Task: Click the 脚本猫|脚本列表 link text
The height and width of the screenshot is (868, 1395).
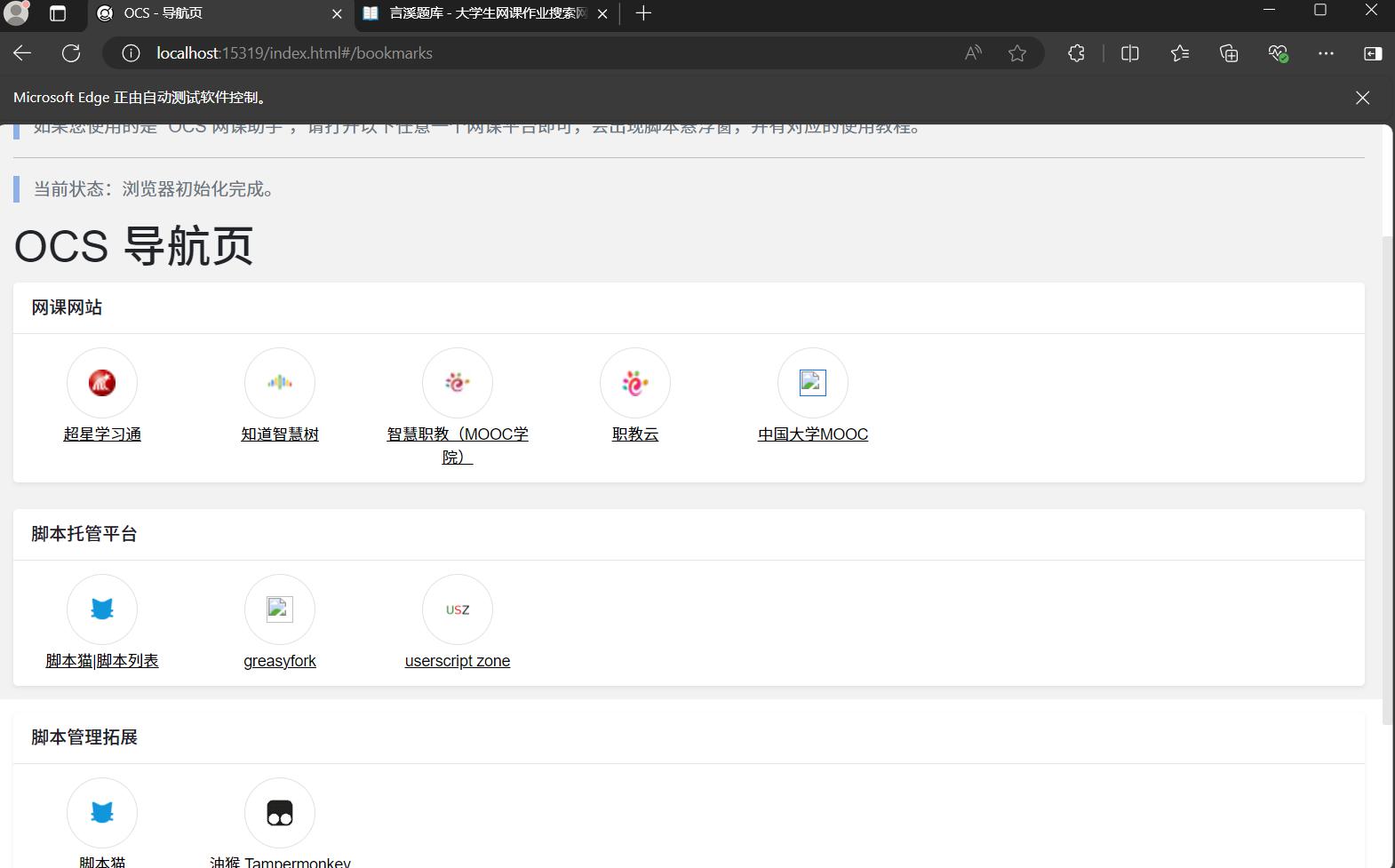Action: click(x=102, y=661)
